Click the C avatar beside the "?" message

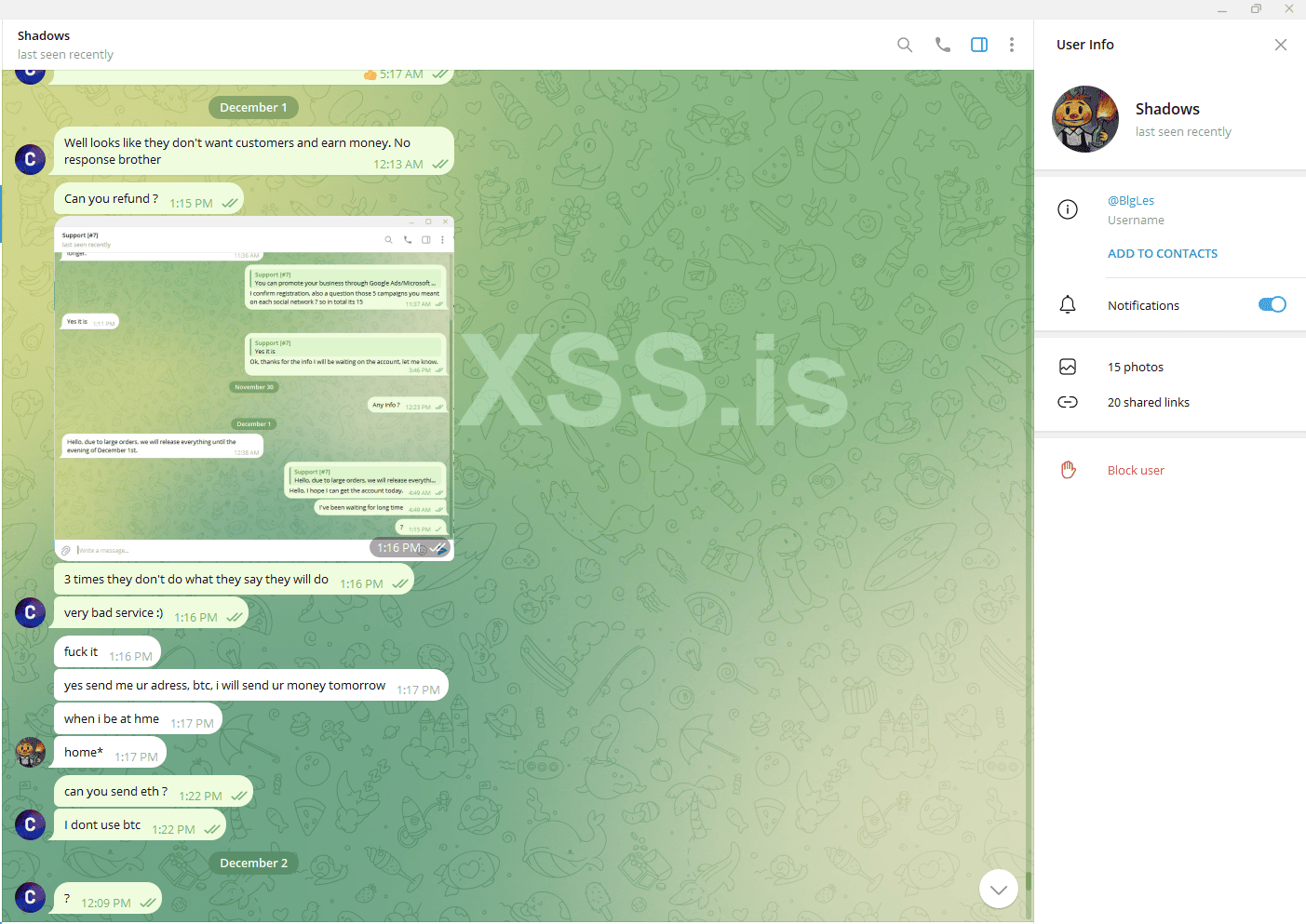pyautogui.click(x=30, y=897)
